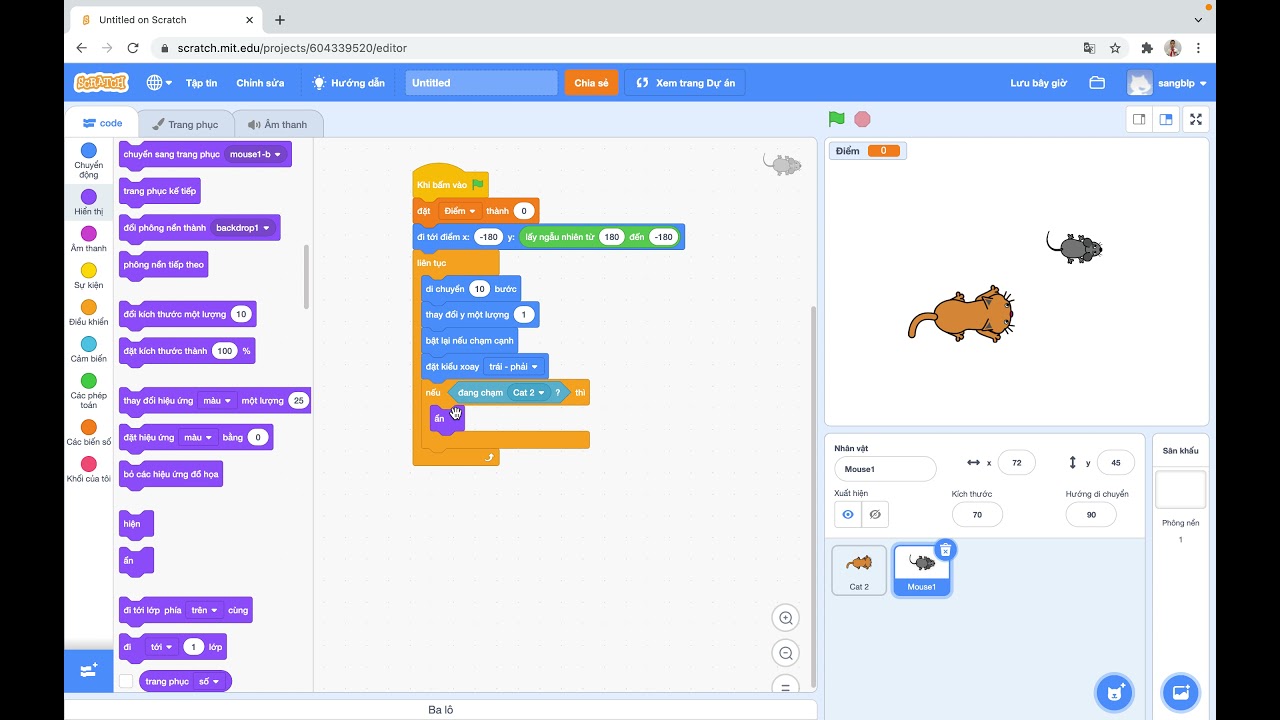Select the Cảm biến blocks category

click(x=88, y=351)
